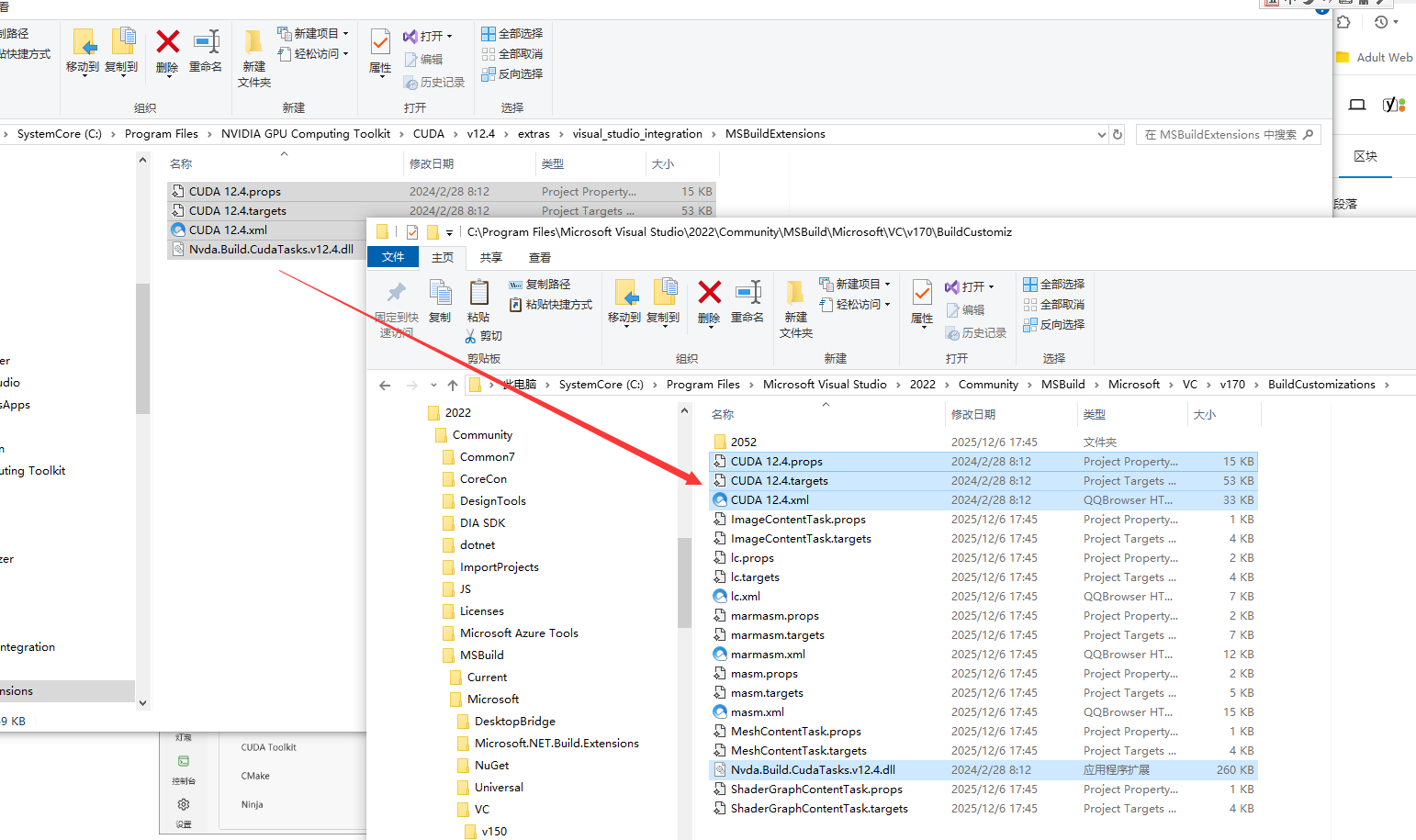Screen dimensions: 1416x840
Task: Select the MSBuild folder in navigation tree
Action: (x=481, y=655)
